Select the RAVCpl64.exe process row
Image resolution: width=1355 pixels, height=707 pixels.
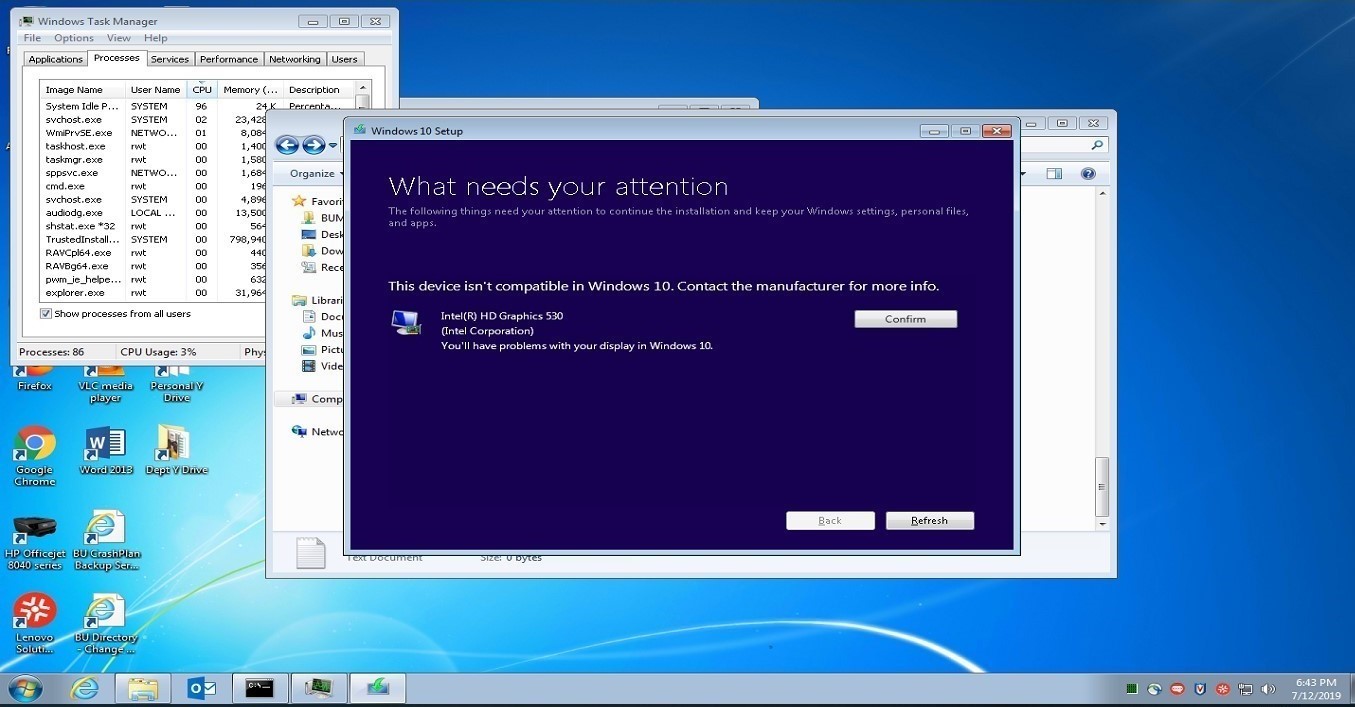coord(198,253)
